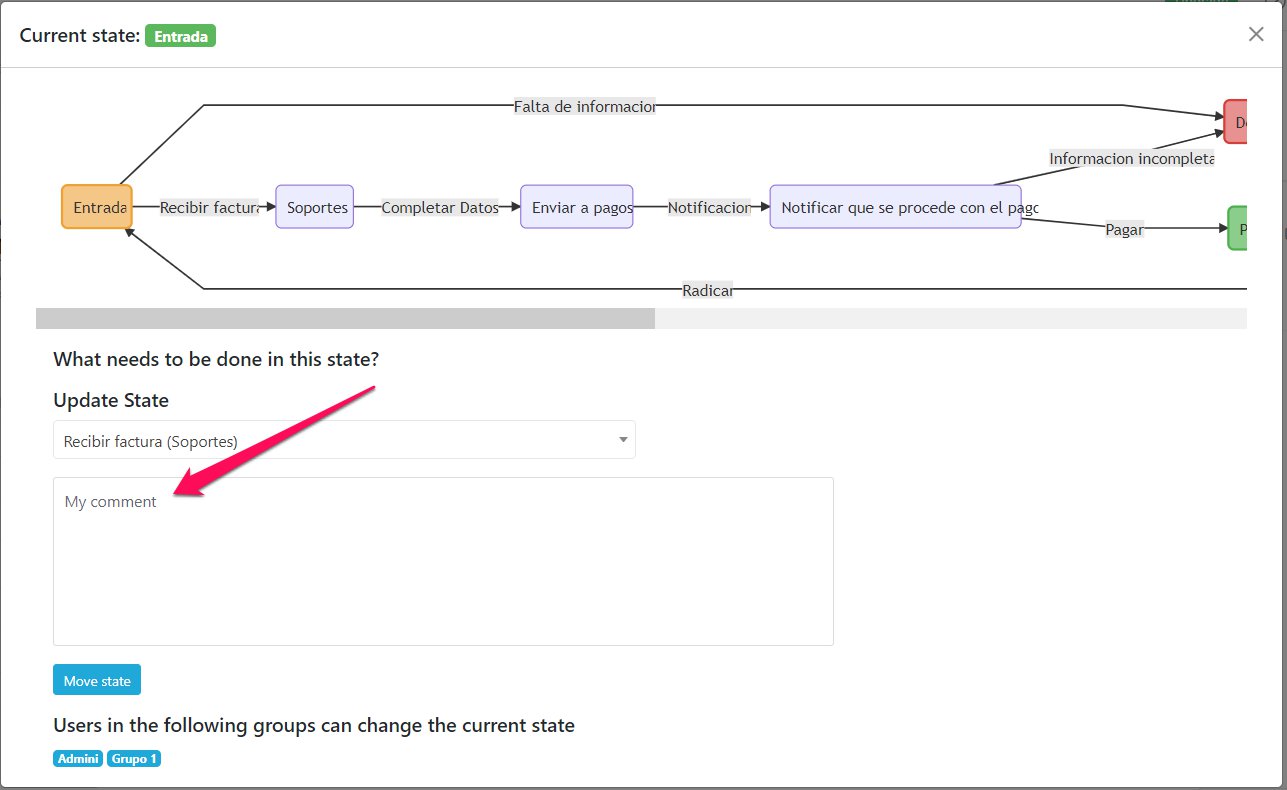1287x790 pixels.
Task: Click the Pagar transition label
Action: pyautogui.click(x=1124, y=229)
